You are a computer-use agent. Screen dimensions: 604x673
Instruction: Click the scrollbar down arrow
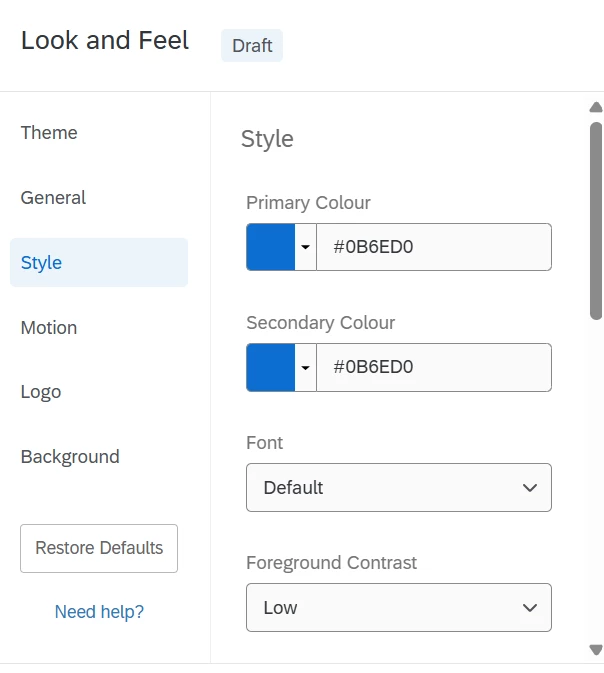click(x=596, y=650)
